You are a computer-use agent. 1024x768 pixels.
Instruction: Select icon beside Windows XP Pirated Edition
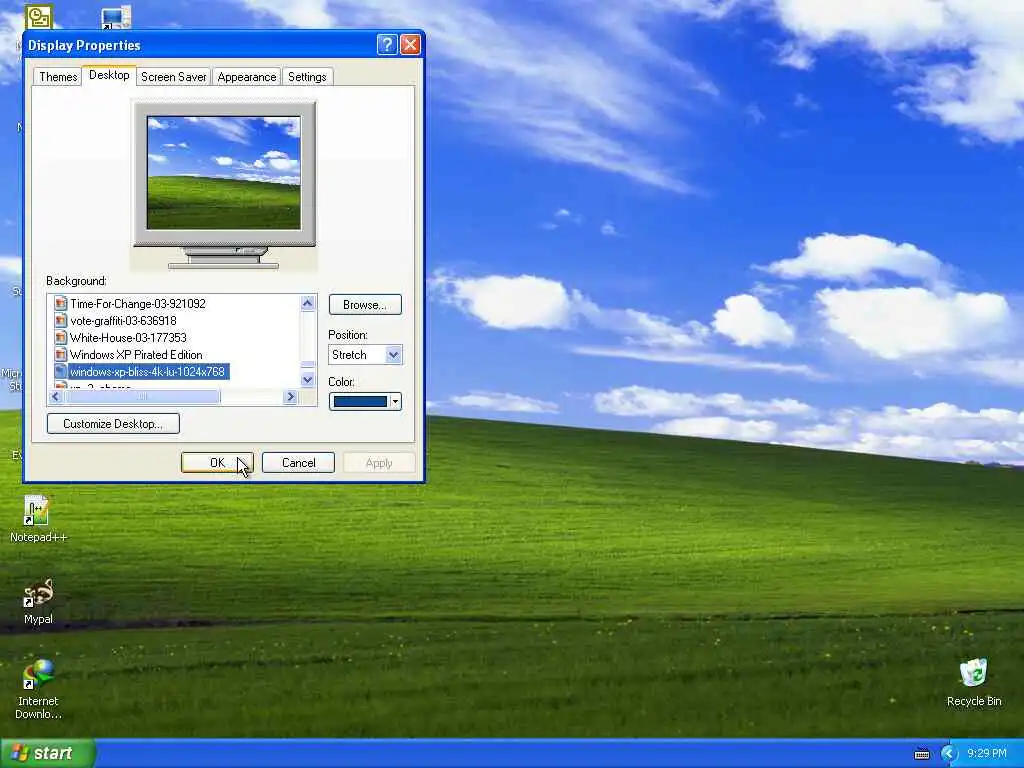point(61,354)
